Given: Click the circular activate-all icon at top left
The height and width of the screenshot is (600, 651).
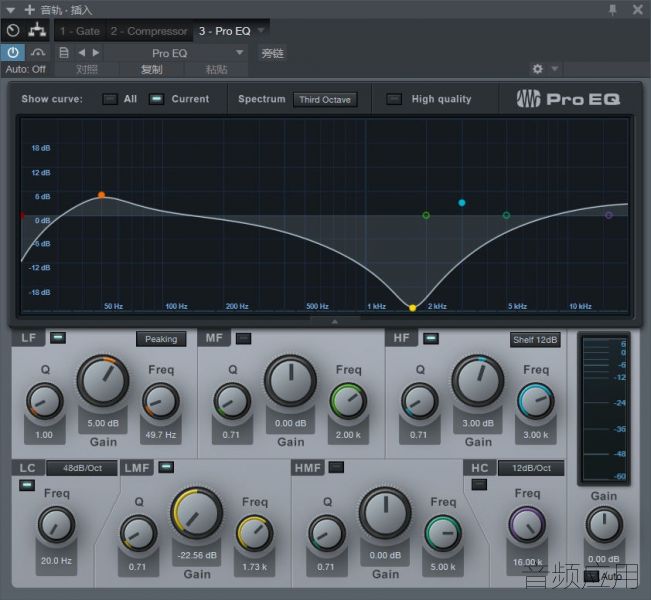Looking at the screenshot, I should pyautogui.click(x=13, y=30).
